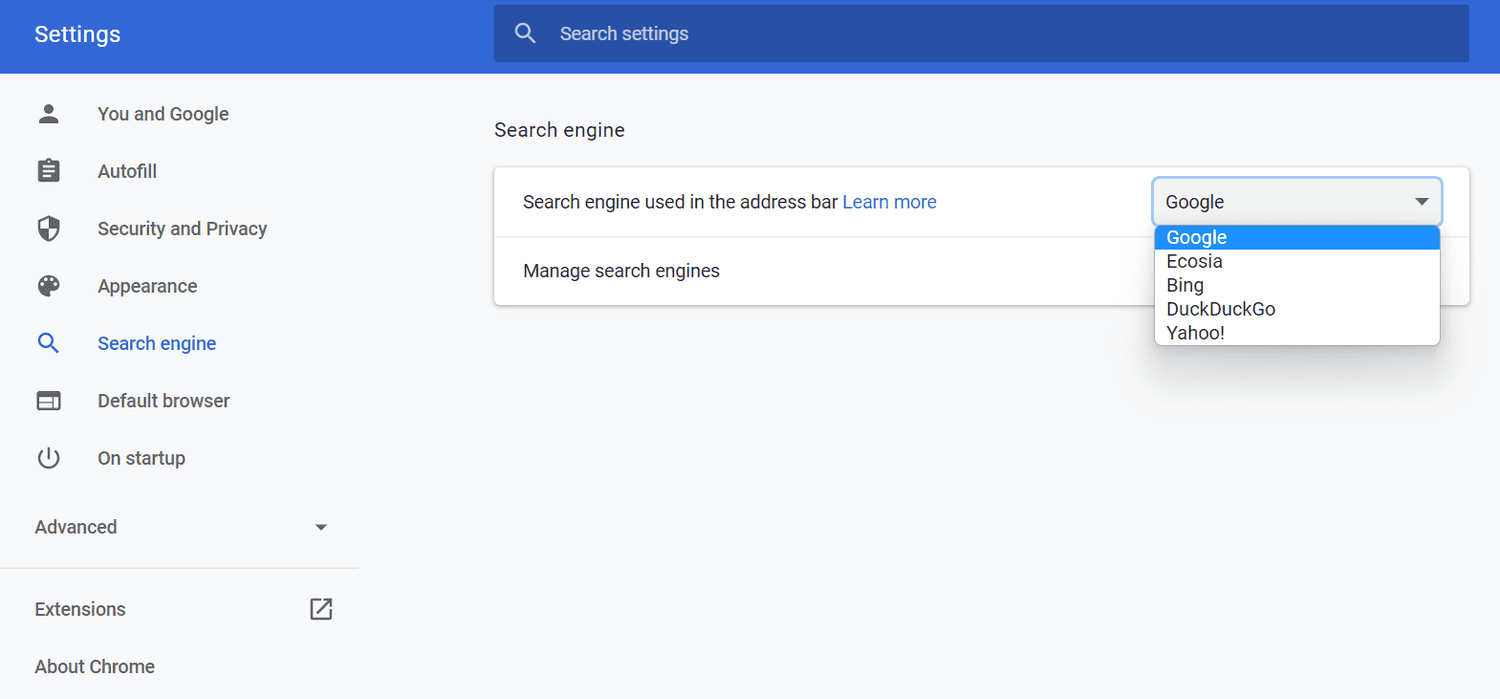
Task: Expand the Advanced settings section arrow
Action: pos(321,527)
